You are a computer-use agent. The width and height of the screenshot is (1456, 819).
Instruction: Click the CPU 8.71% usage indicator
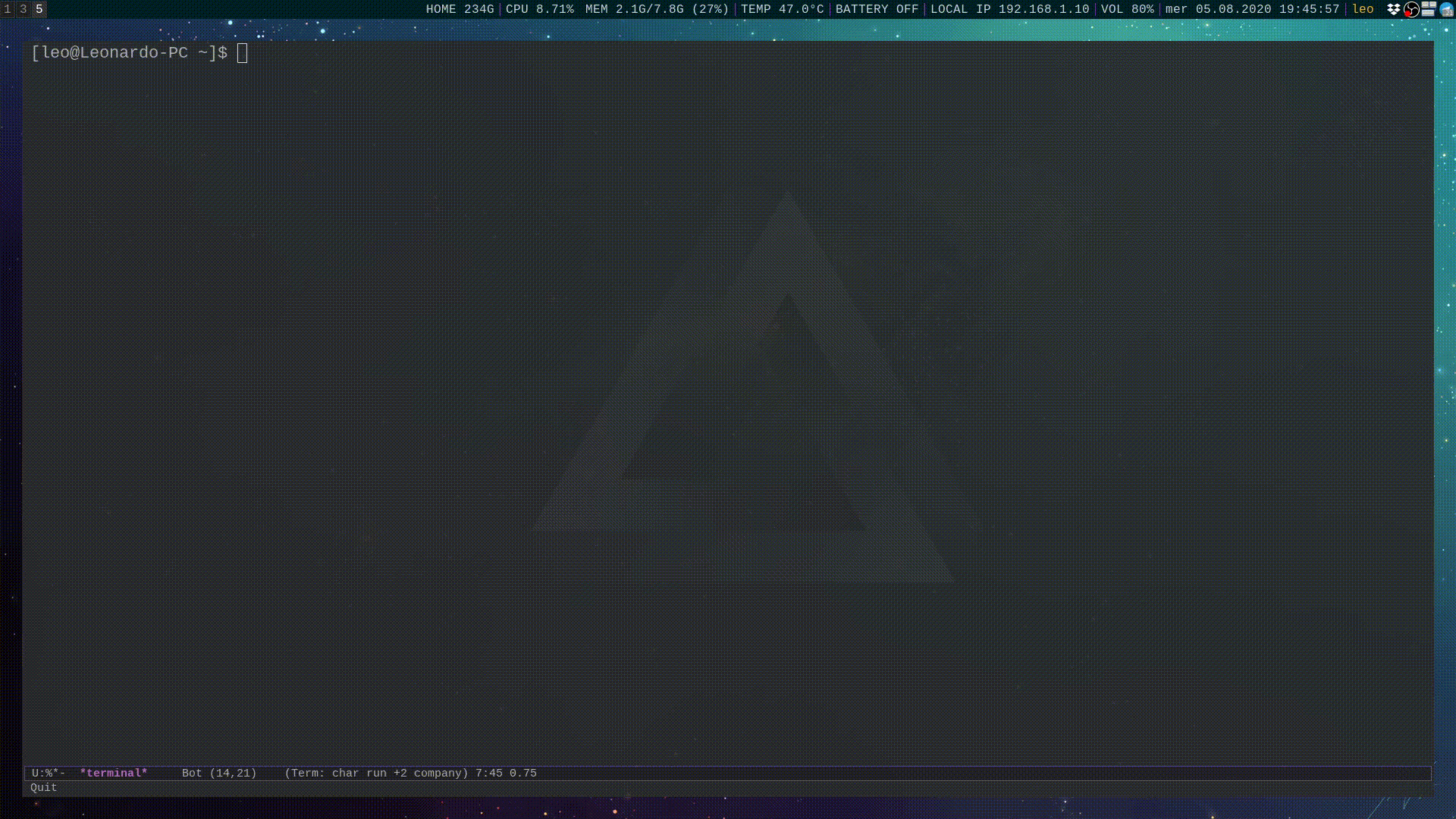539,9
